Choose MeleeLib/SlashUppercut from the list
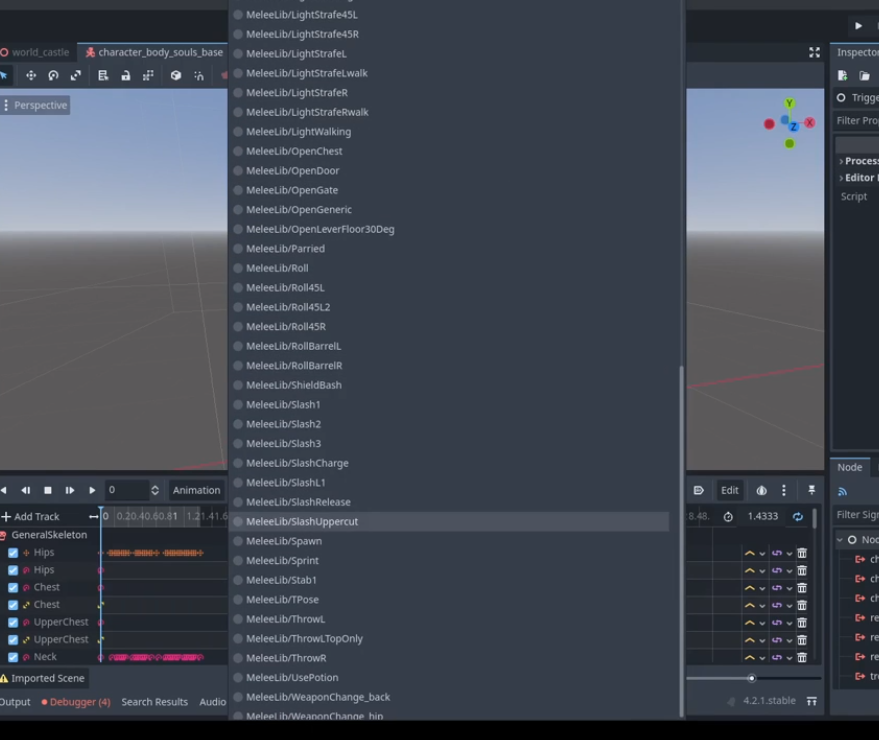This screenshot has width=879, height=740. tap(450, 522)
